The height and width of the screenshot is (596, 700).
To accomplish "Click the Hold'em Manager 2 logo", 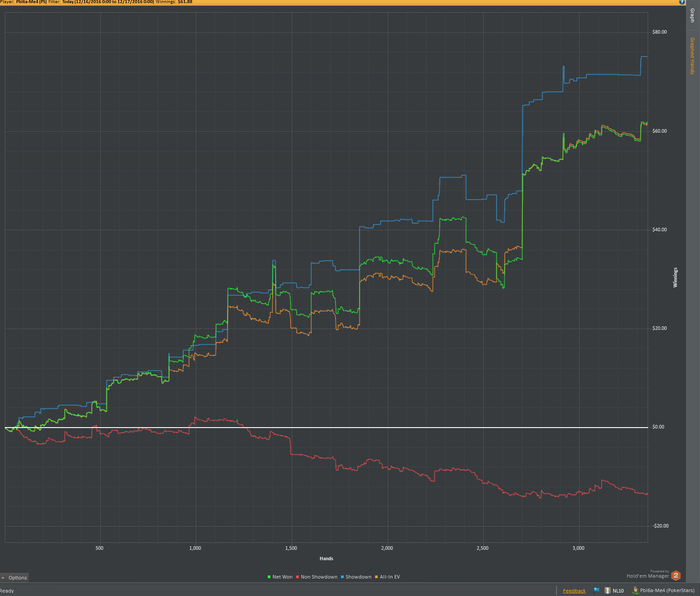I will click(676, 576).
